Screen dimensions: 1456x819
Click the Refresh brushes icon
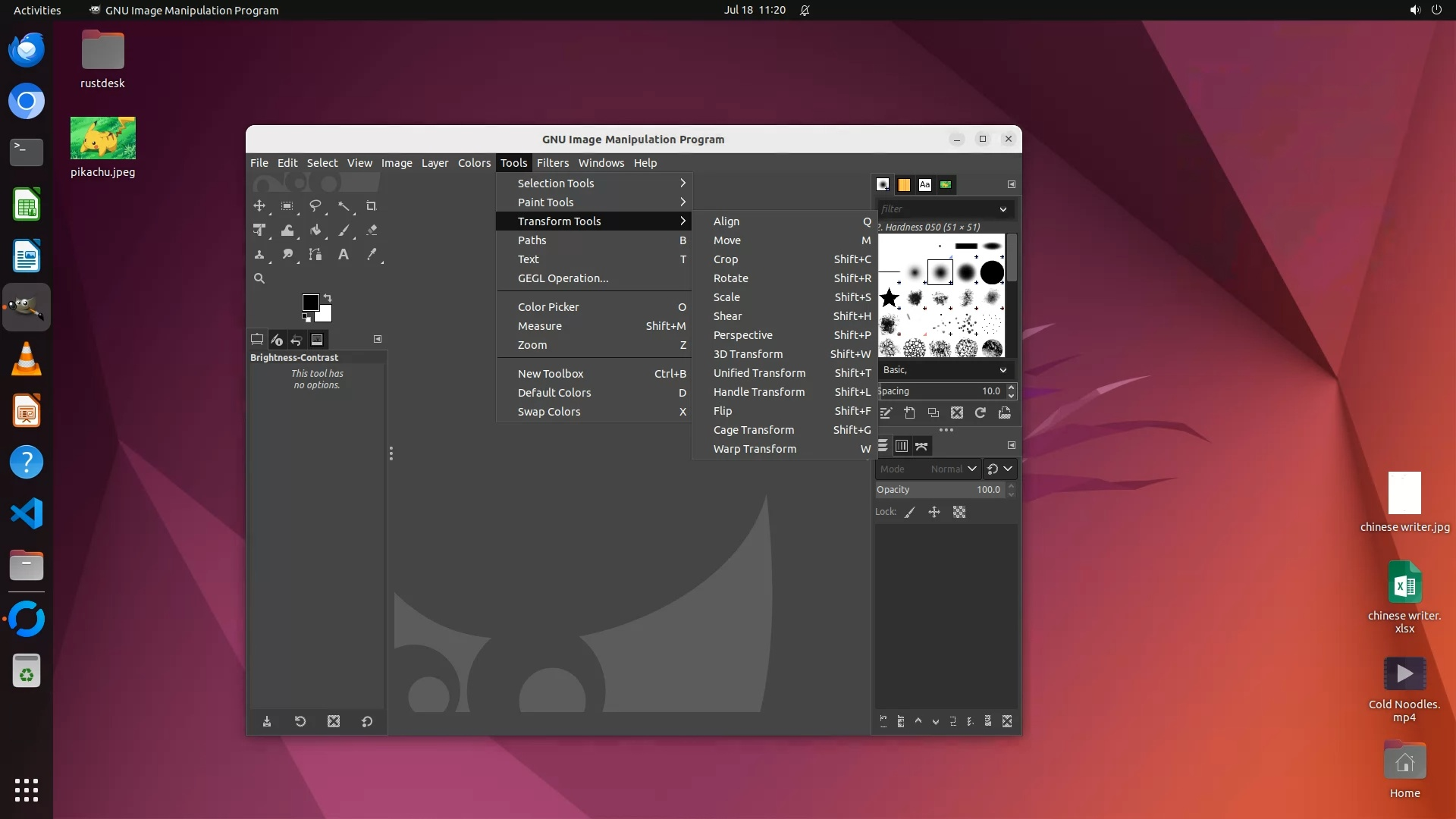point(981,413)
